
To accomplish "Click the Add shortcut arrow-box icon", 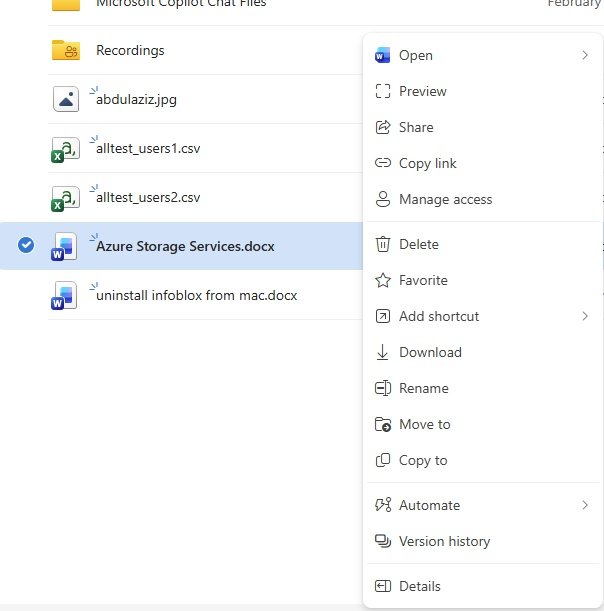I will [383, 316].
